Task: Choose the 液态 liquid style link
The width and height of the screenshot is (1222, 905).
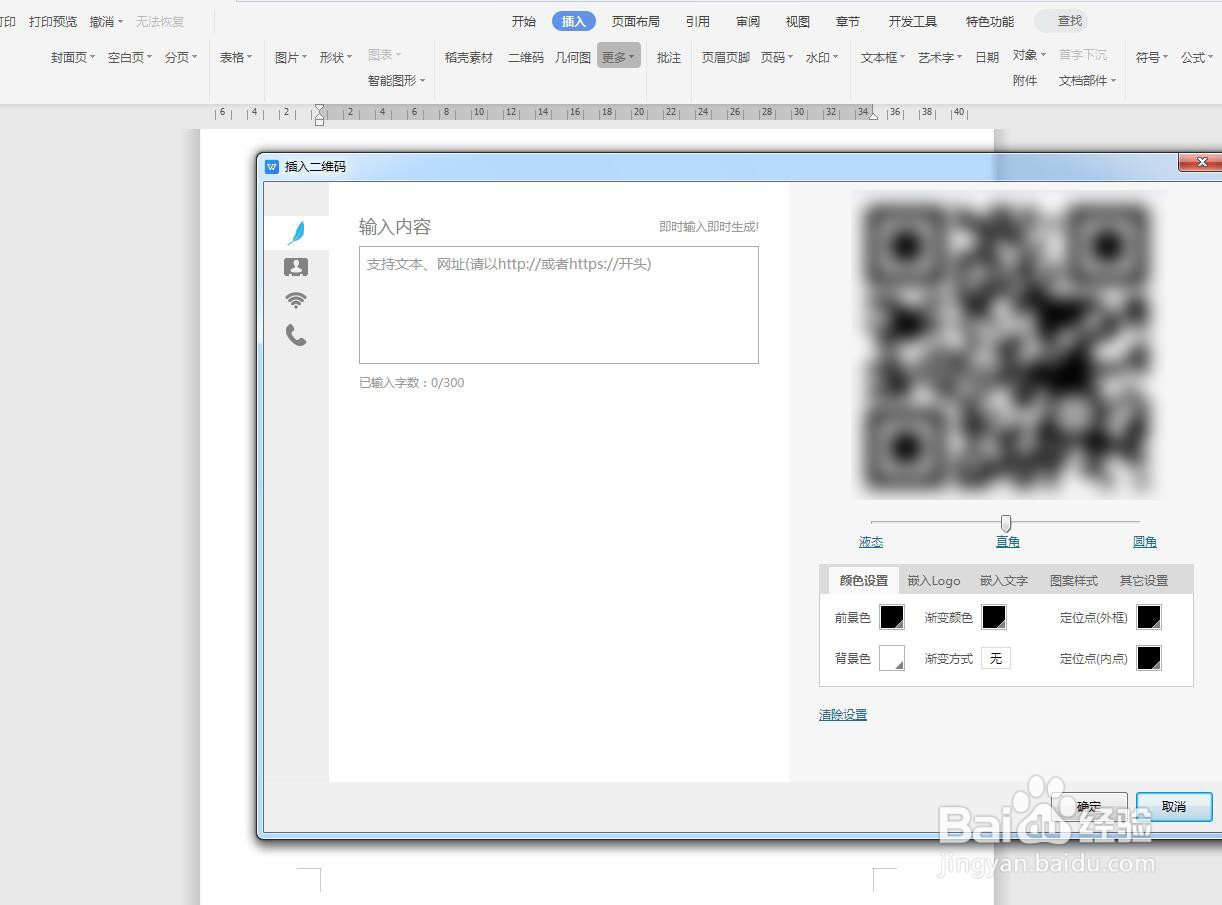Action: pos(871,542)
